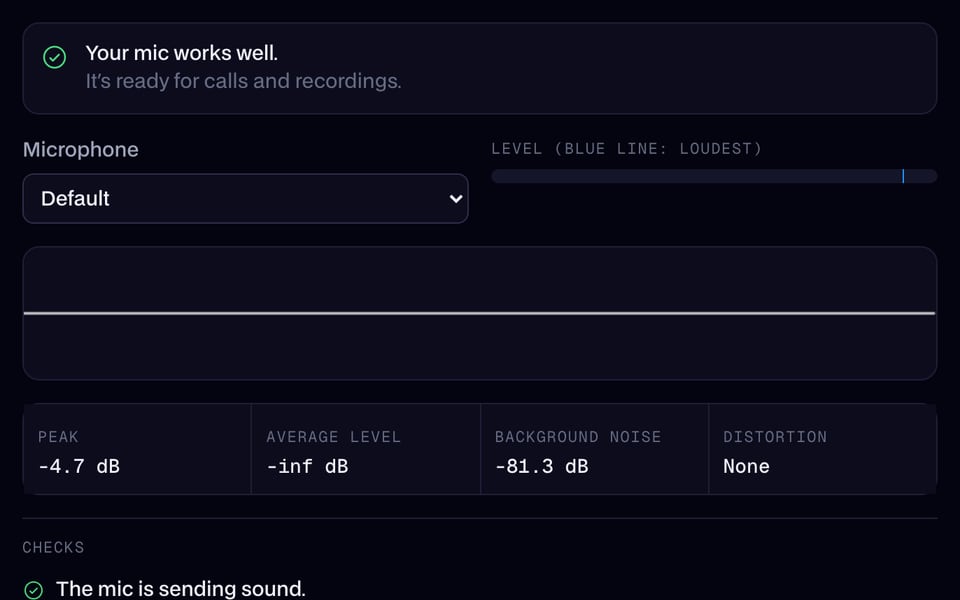Click the AVERAGE LEVEL label
960x600 pixels.
click(334, 437)
